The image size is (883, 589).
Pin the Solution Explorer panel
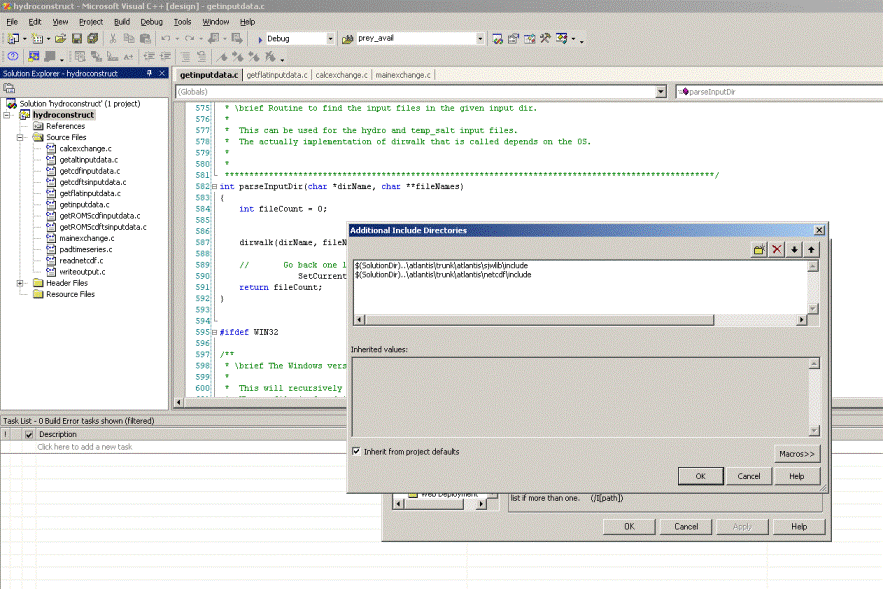(149, 73)
